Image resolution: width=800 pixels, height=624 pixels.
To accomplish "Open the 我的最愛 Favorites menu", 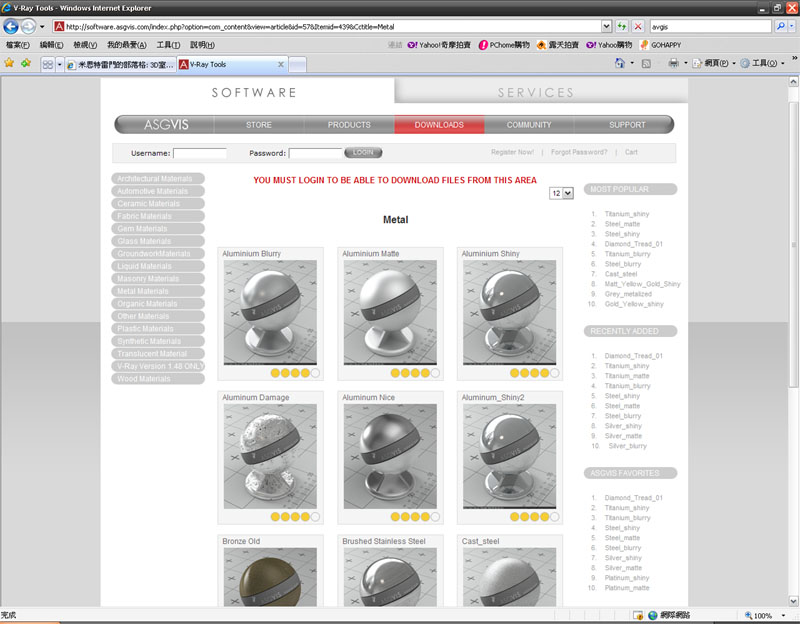I will pyautogui.click(x=127, y=45).
